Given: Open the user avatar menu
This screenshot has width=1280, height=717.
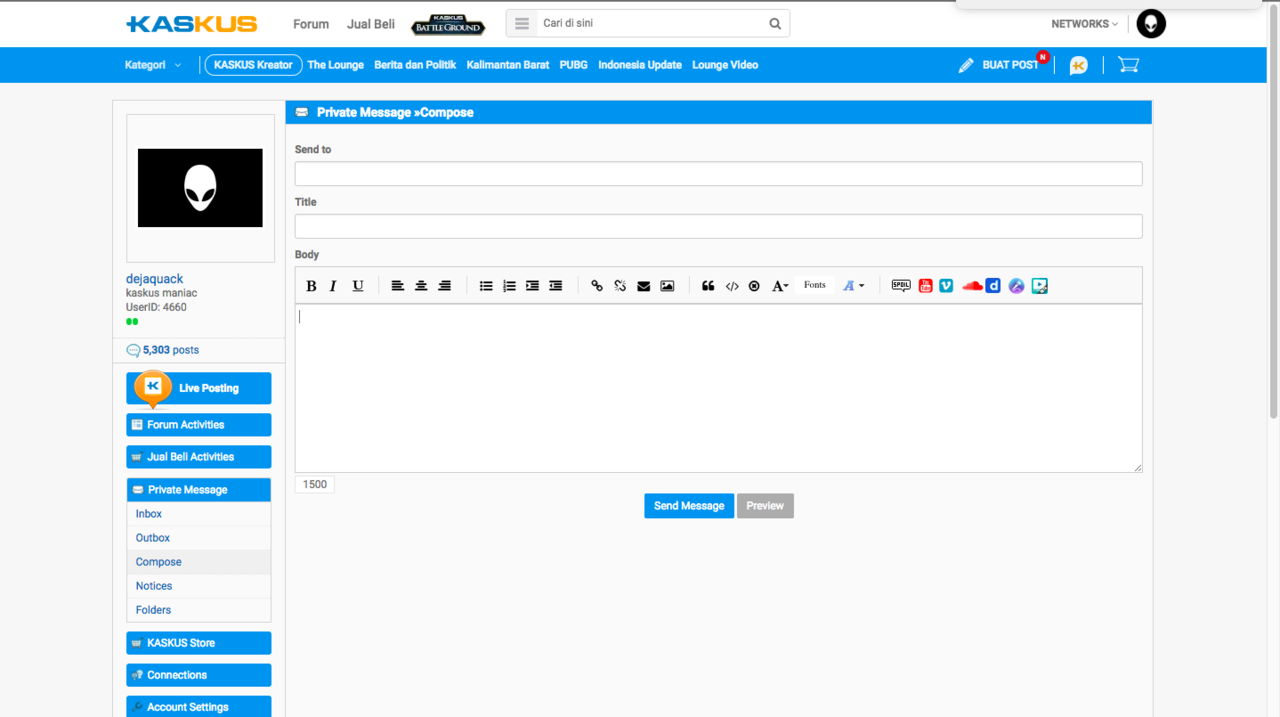Looking at the screenshot, I should pos(1151,24).
